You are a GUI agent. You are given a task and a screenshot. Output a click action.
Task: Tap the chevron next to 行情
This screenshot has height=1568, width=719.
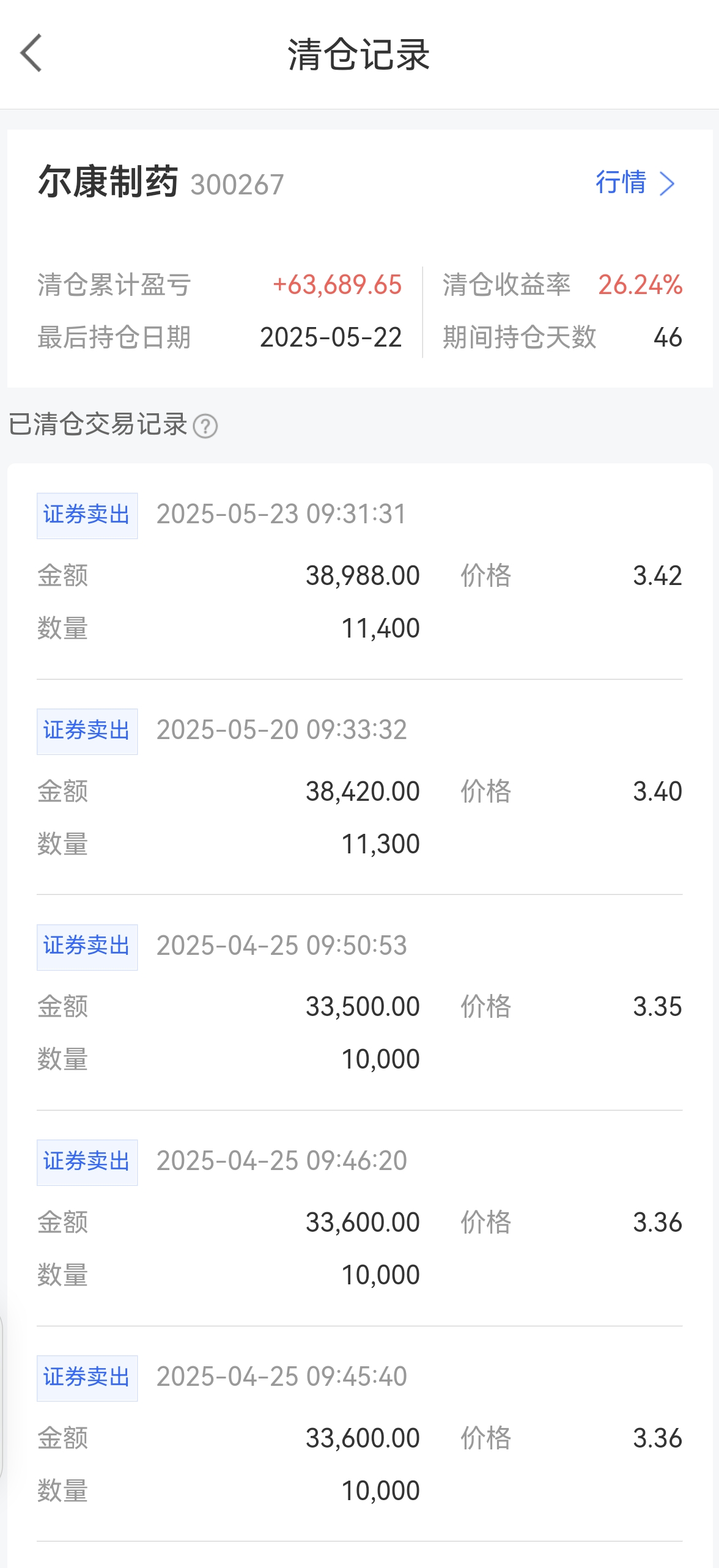tap(668, 183)
